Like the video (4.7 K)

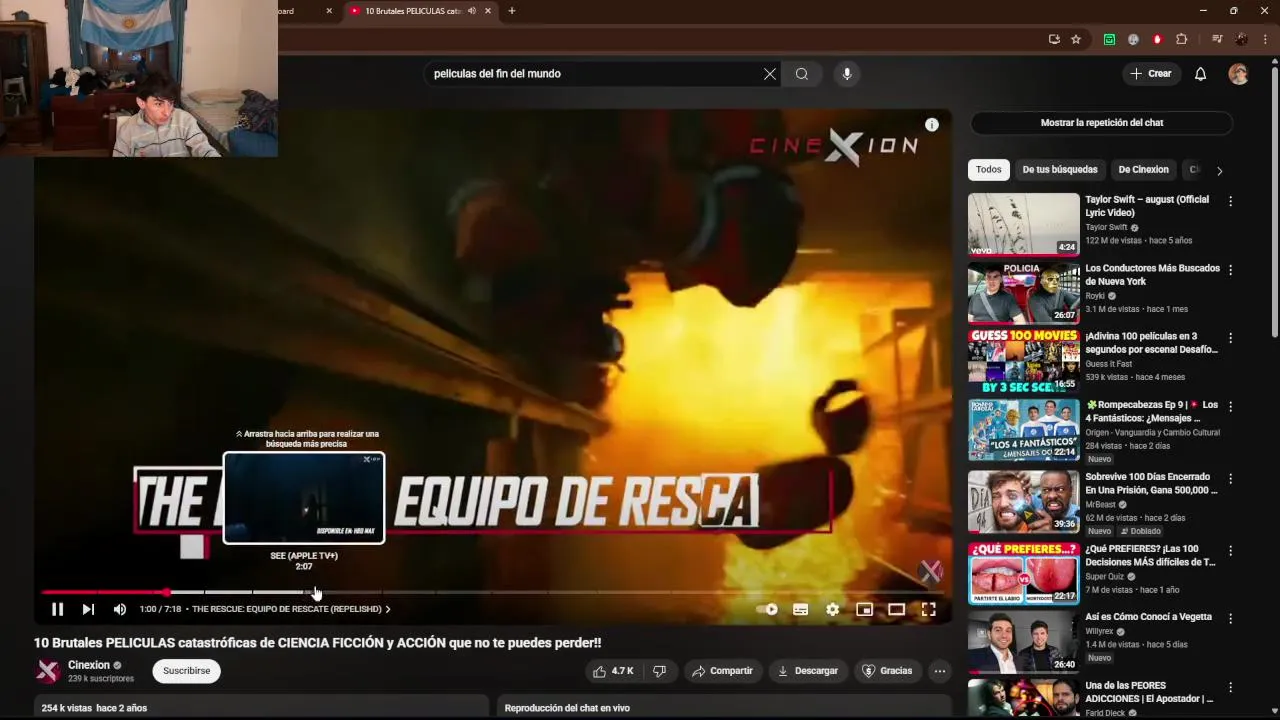[614, 671]
